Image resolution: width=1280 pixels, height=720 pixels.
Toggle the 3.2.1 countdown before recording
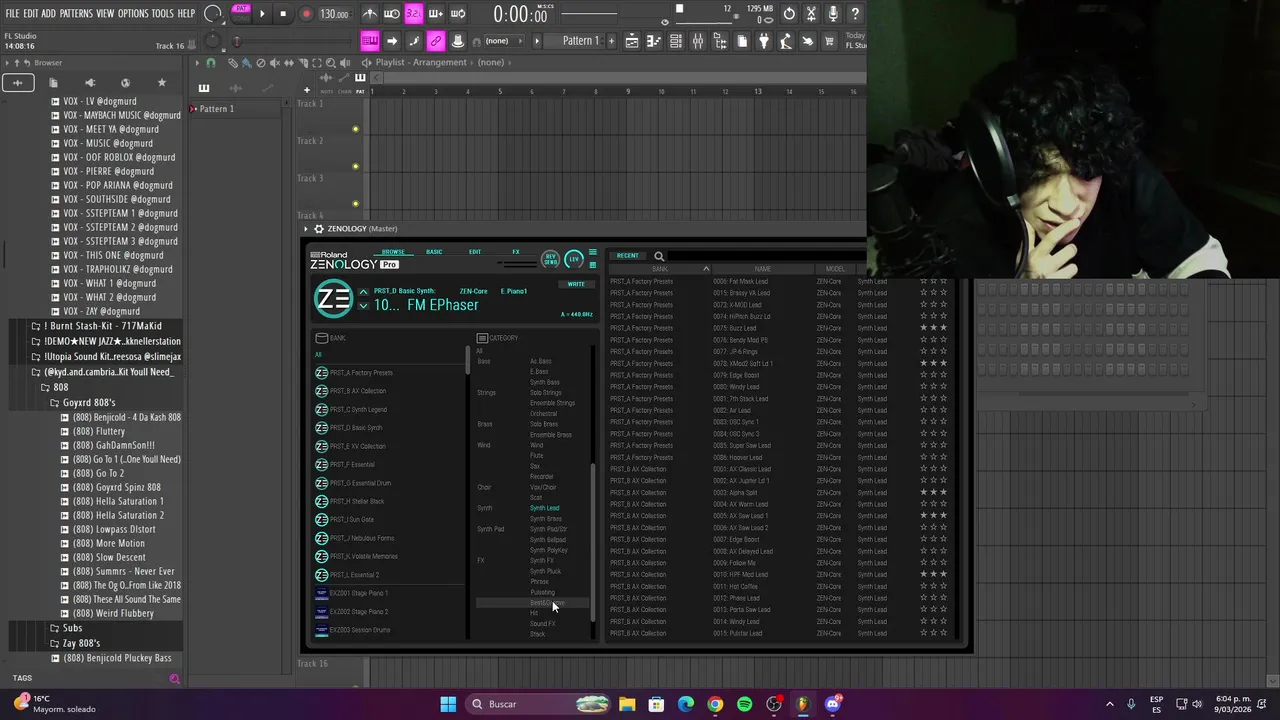point(414,14)
